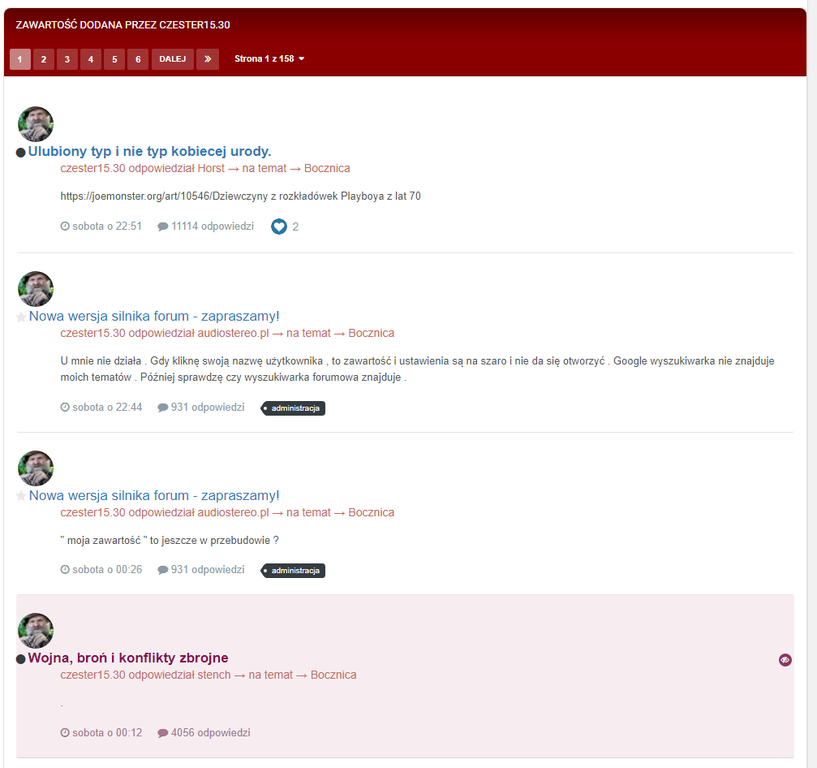
Task: Open user stench profile link
Action: coord(214,675)
